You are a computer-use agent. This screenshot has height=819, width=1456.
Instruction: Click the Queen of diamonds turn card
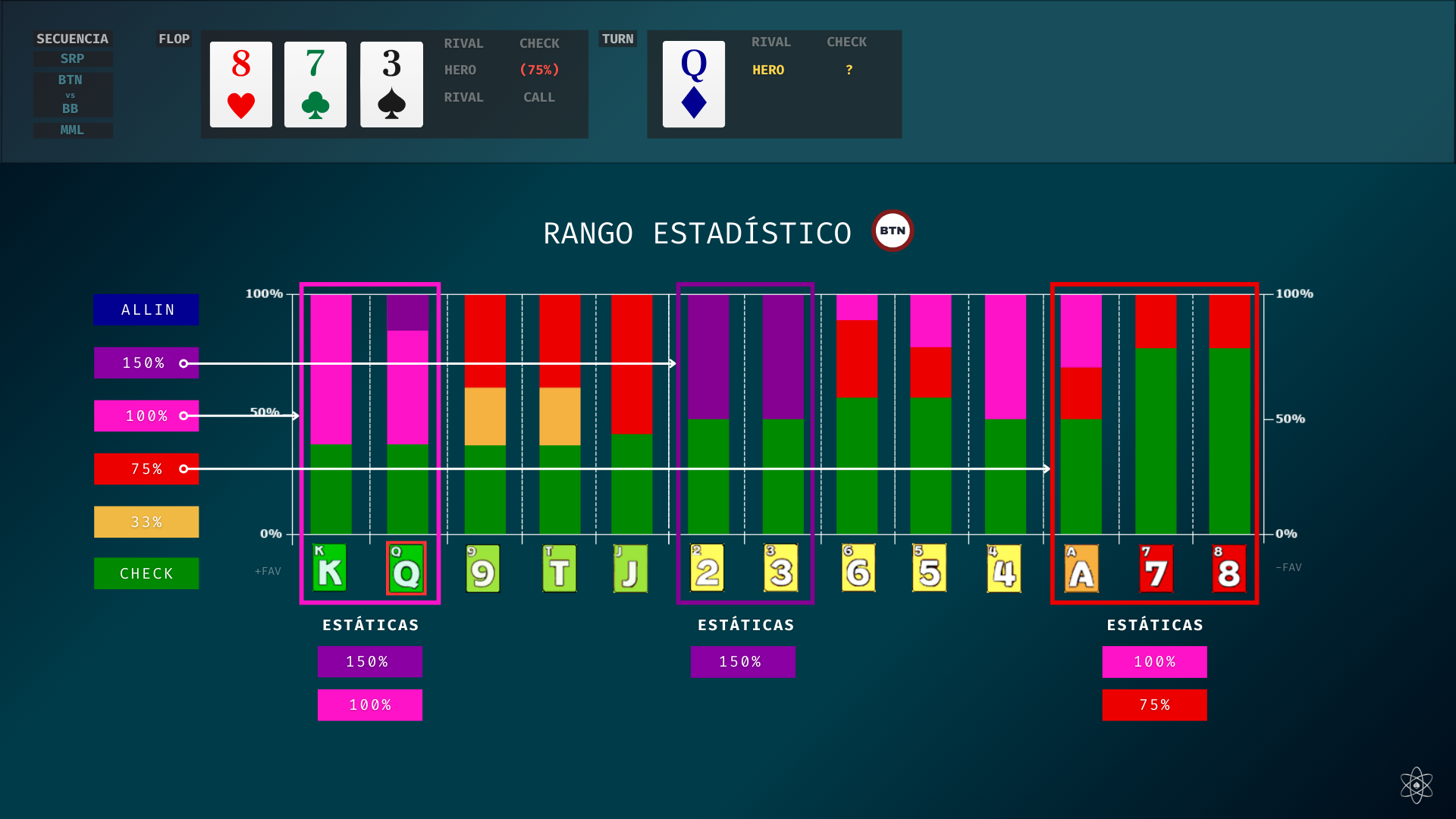pos(693,84)
